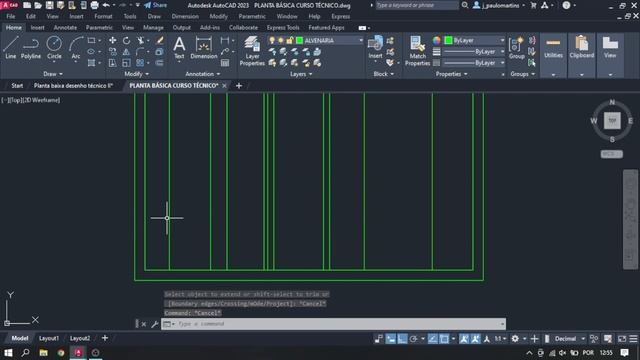Toggle Clean Screen mode
This screenshot has width=640, height=360.
click(622, 339)
